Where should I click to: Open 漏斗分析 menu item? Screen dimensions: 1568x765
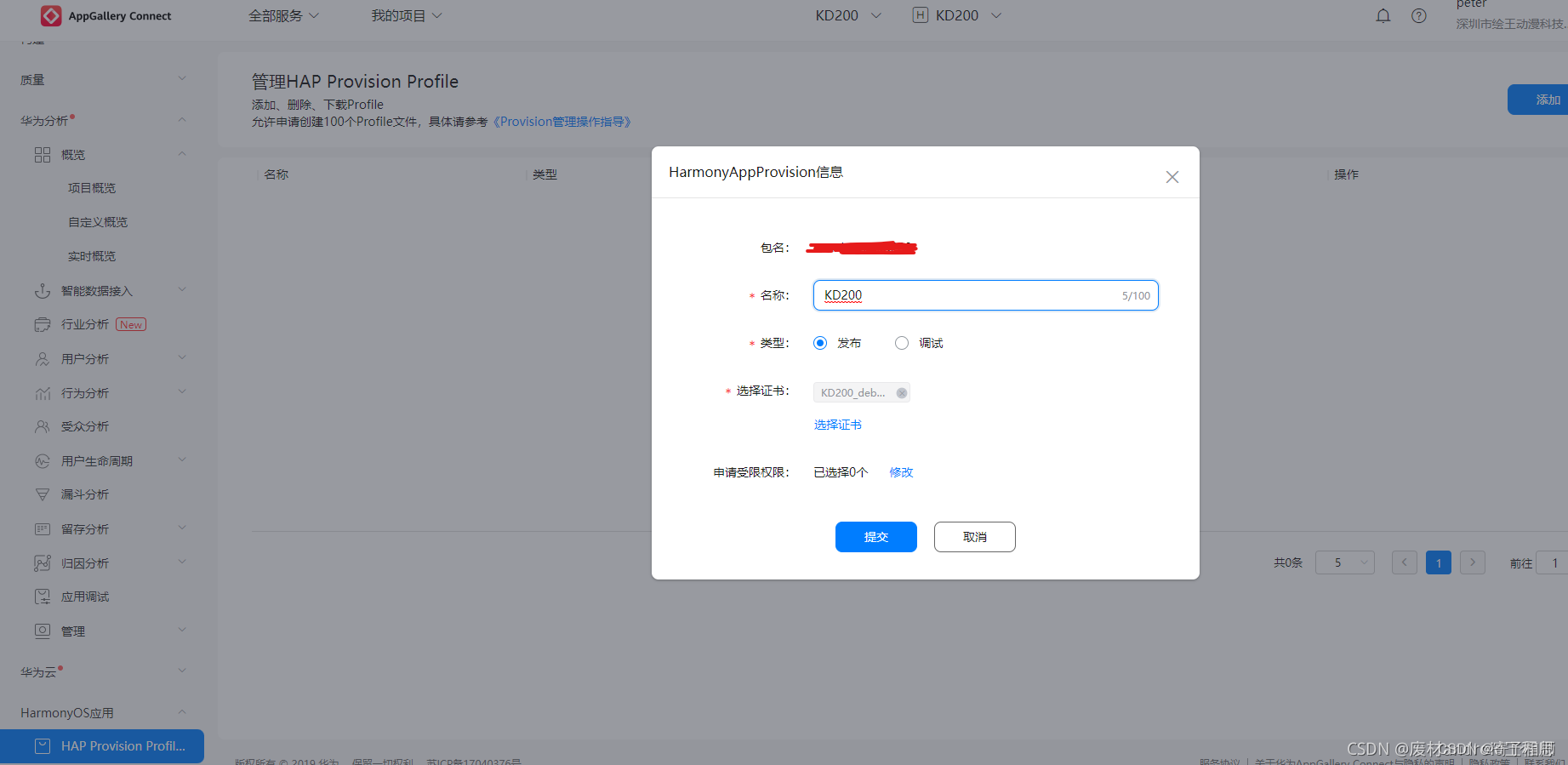85,494
